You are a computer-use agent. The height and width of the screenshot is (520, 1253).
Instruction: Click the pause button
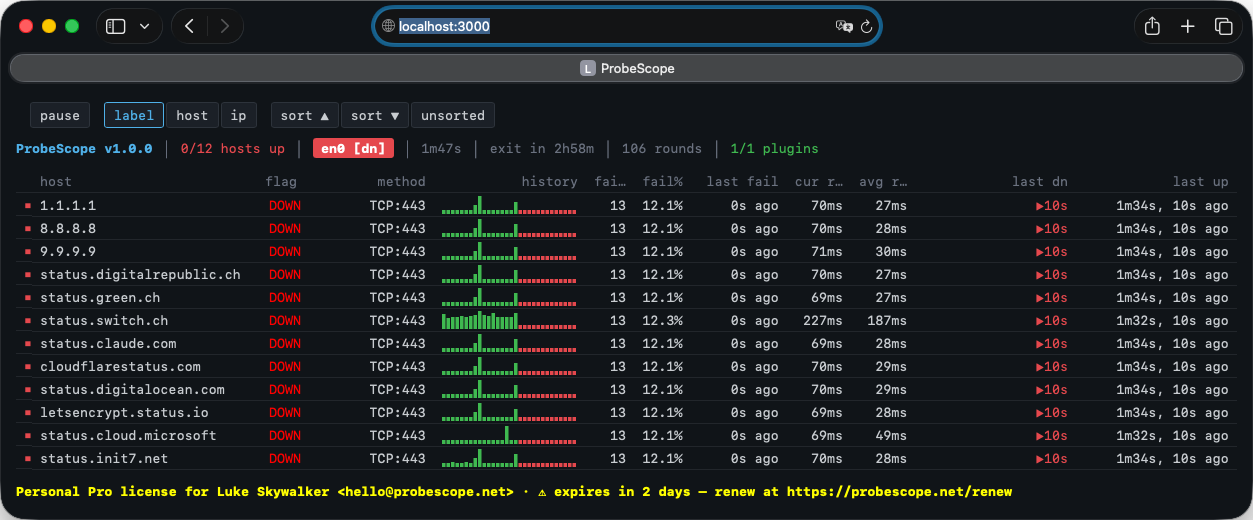(60, 115)
